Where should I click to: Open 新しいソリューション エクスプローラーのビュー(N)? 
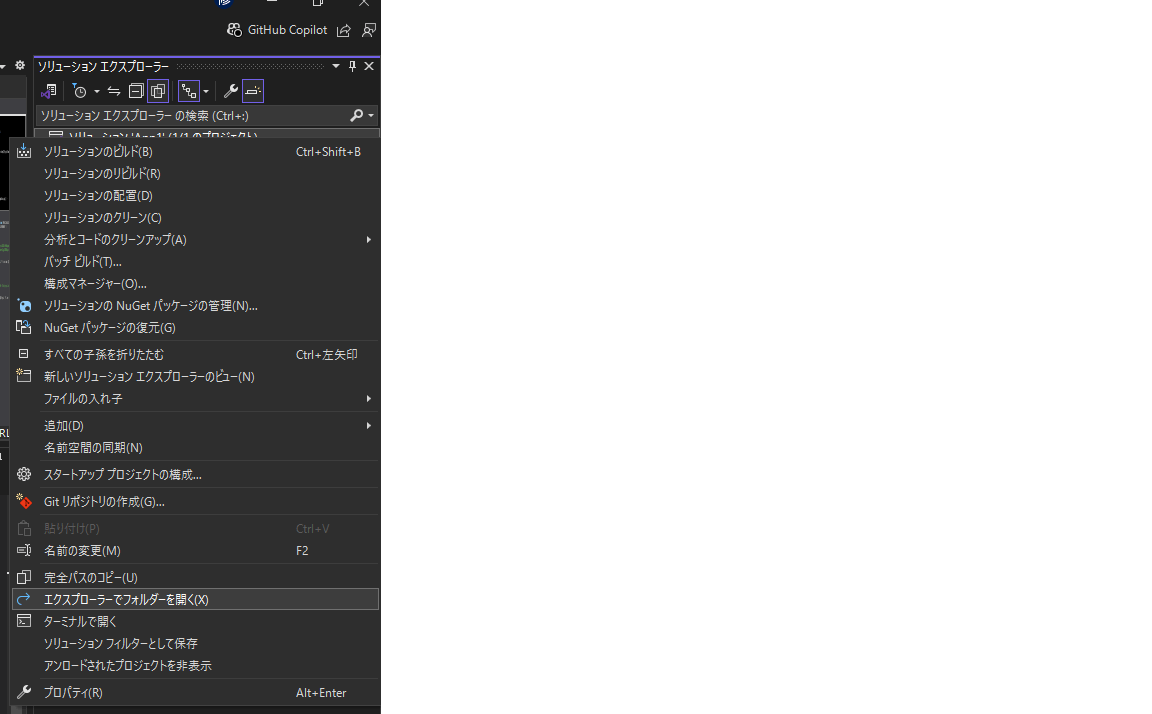tap(195, 377)
